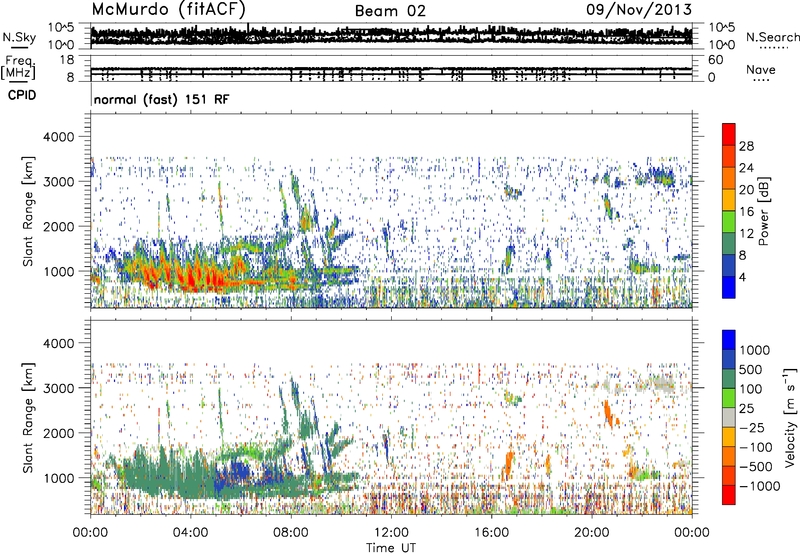Click the frequency trace panel
The width and height of the screenshot is (800, 554).
point(392,68)
